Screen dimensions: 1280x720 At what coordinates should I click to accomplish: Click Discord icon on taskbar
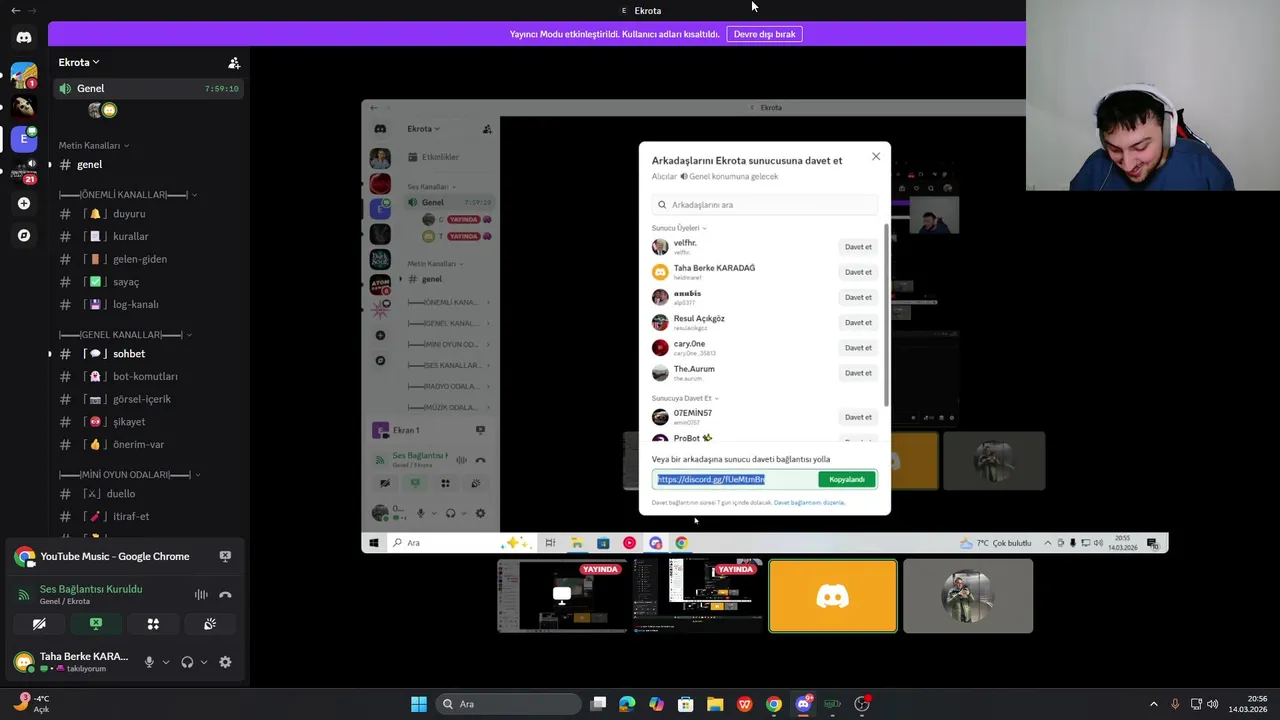[803, 704]
